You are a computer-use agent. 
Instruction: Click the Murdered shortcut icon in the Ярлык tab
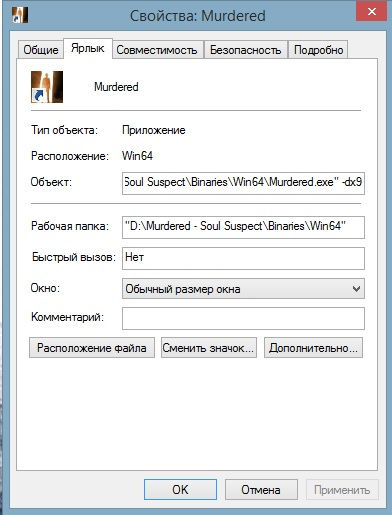[47, 87]
